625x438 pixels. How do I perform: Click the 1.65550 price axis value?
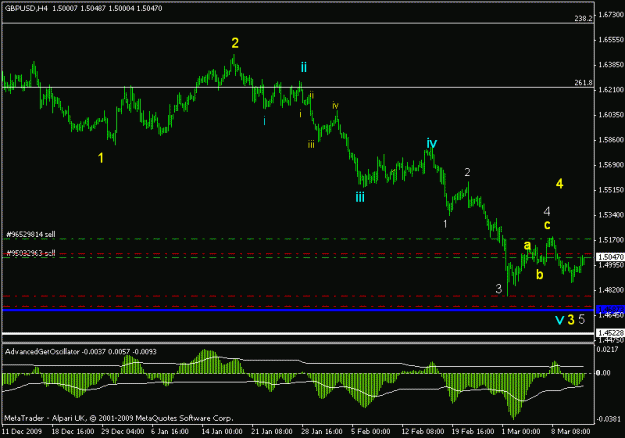coord(611,39)
